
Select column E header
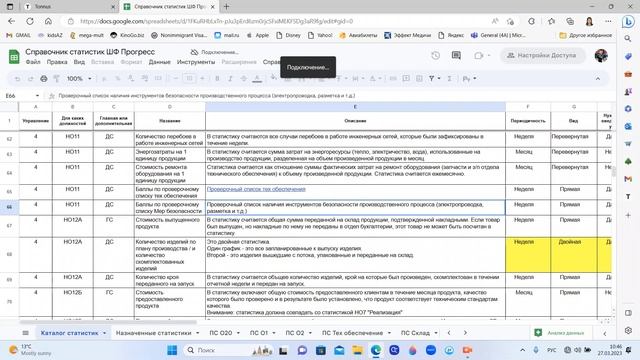pos(355,107)
